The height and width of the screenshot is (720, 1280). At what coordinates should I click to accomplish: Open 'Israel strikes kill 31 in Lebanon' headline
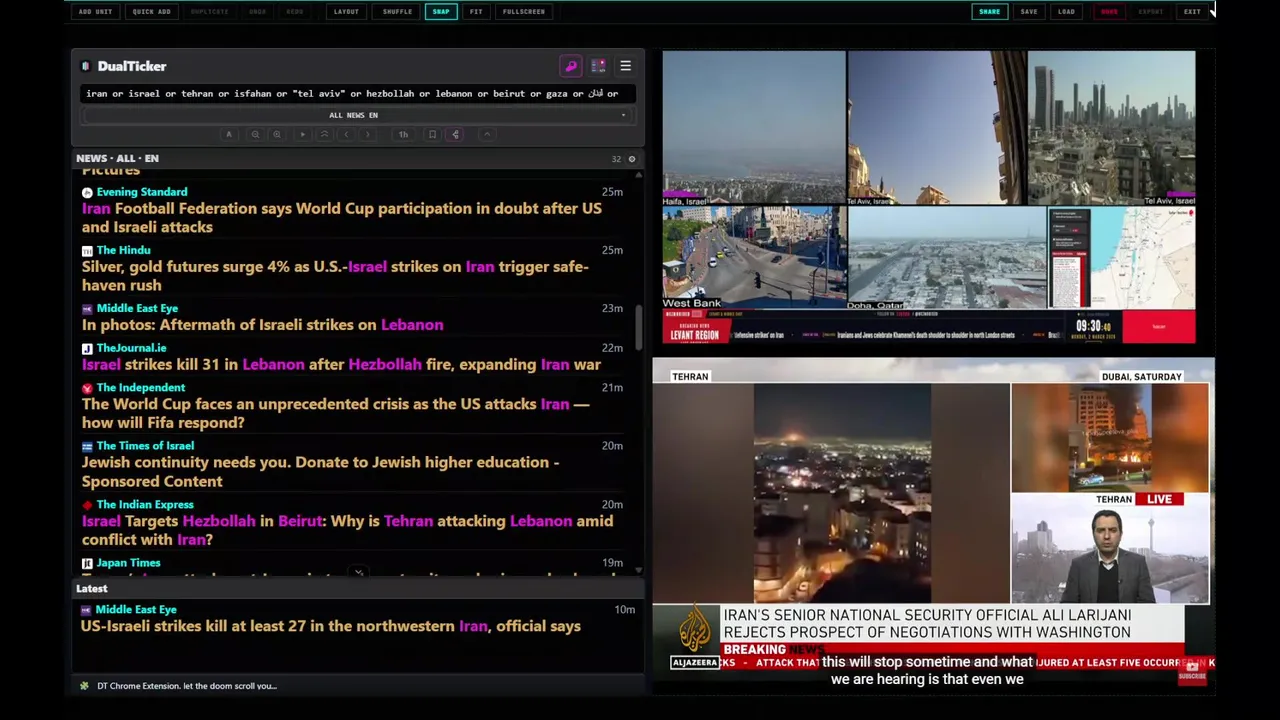tap(341, 365)
